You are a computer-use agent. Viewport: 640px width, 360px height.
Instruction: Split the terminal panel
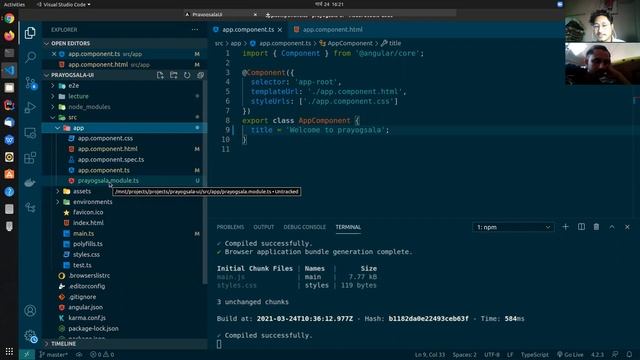click(581, 227)
